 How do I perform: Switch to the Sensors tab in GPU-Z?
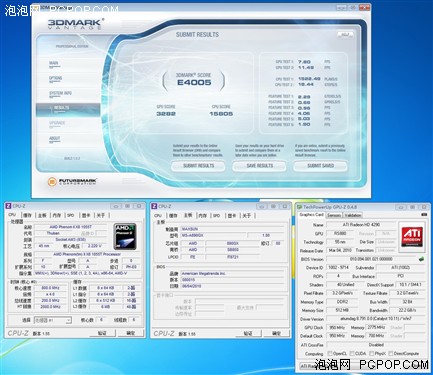[x=334, y=215]
